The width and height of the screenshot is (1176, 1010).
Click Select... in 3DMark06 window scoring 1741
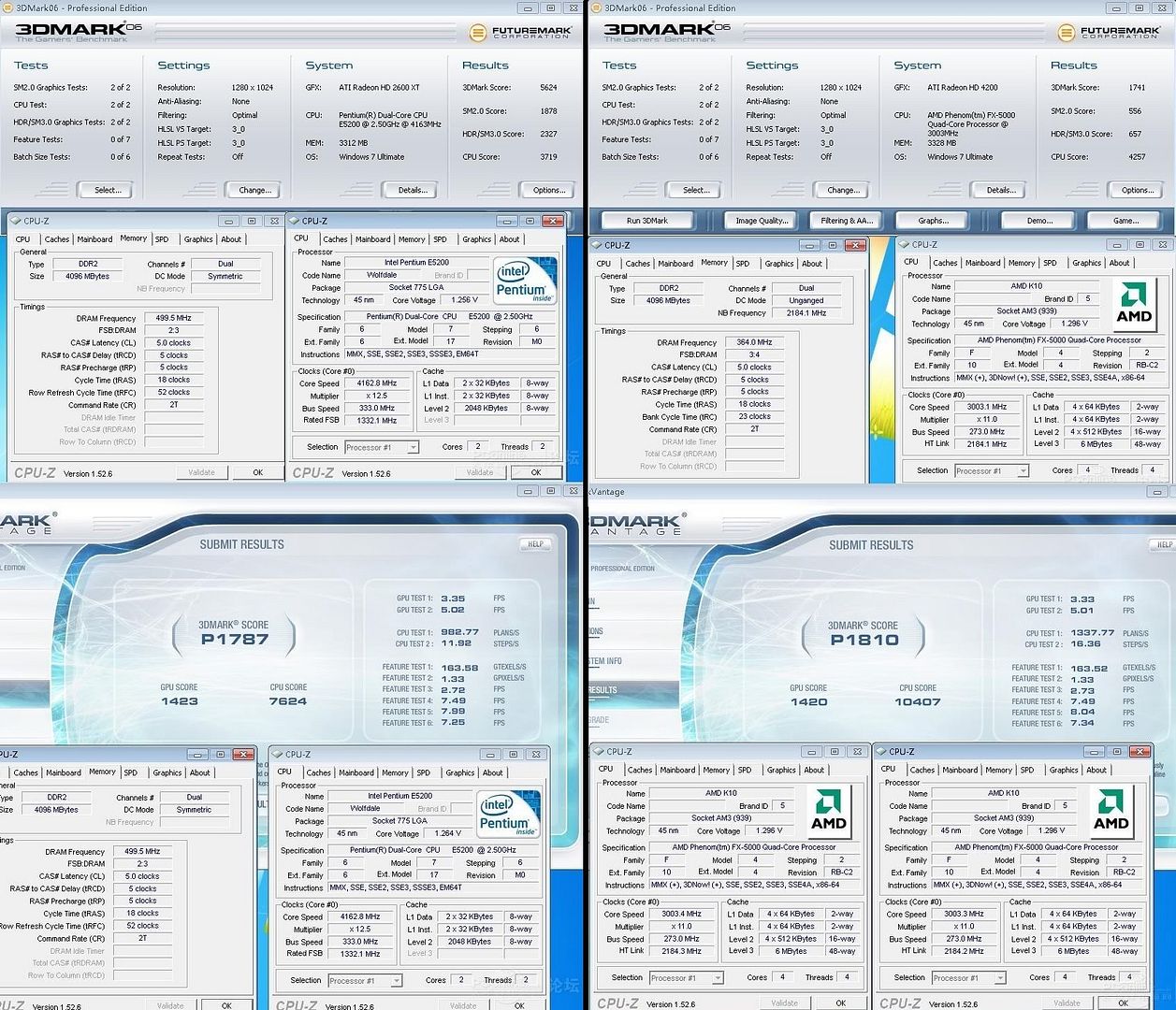696,190
